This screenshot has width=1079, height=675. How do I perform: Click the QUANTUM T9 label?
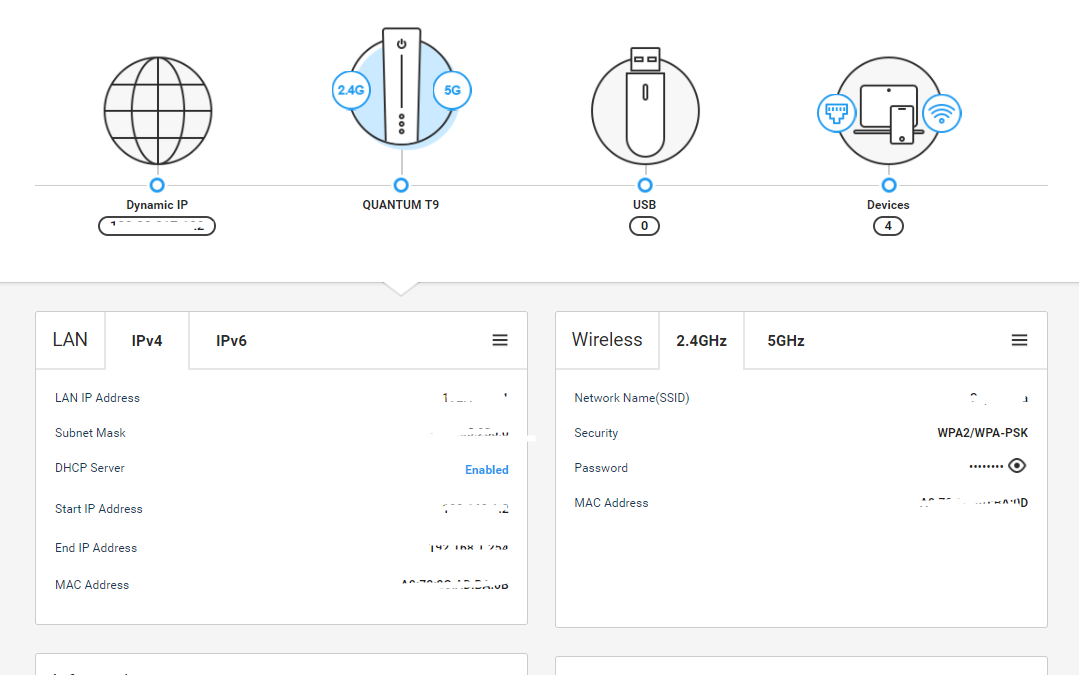400,205
